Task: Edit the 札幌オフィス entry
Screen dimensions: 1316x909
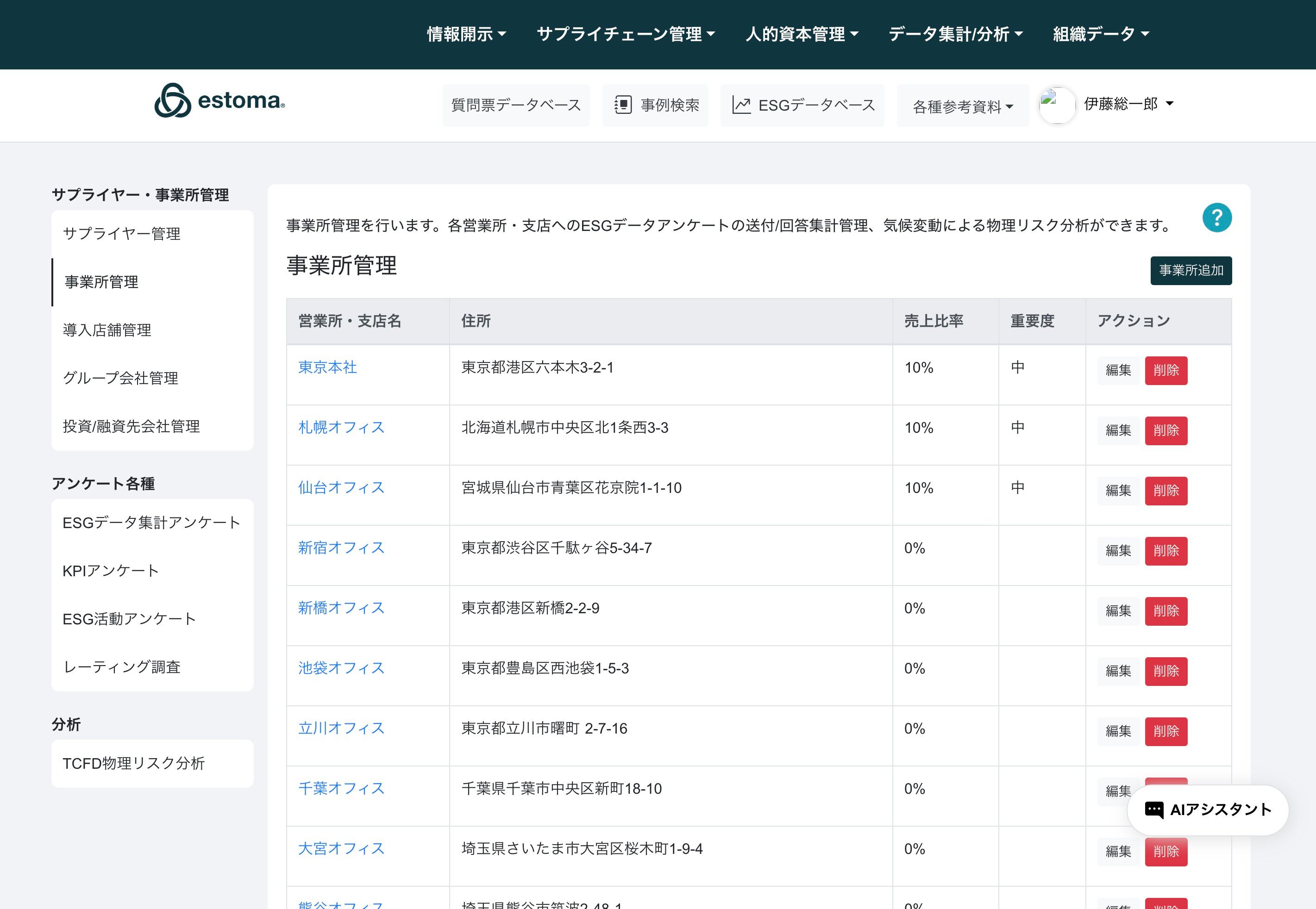Action: 1118,430
